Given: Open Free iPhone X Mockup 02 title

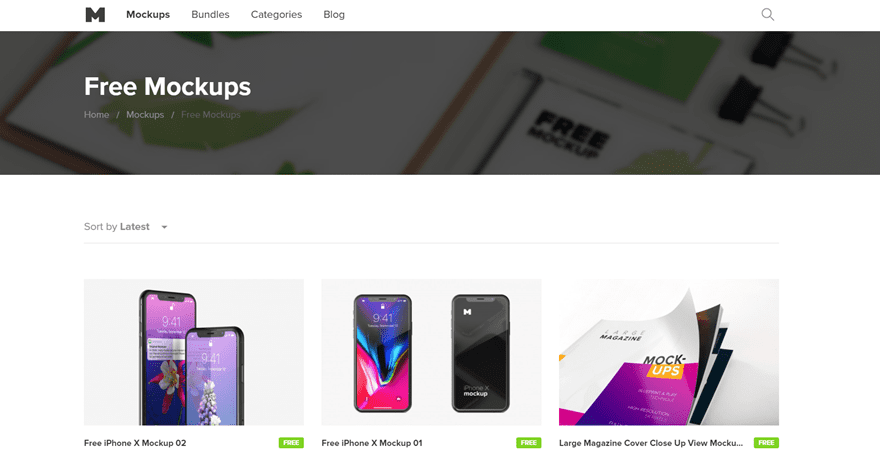Looking at the screenshot, I should coord(135,443).
